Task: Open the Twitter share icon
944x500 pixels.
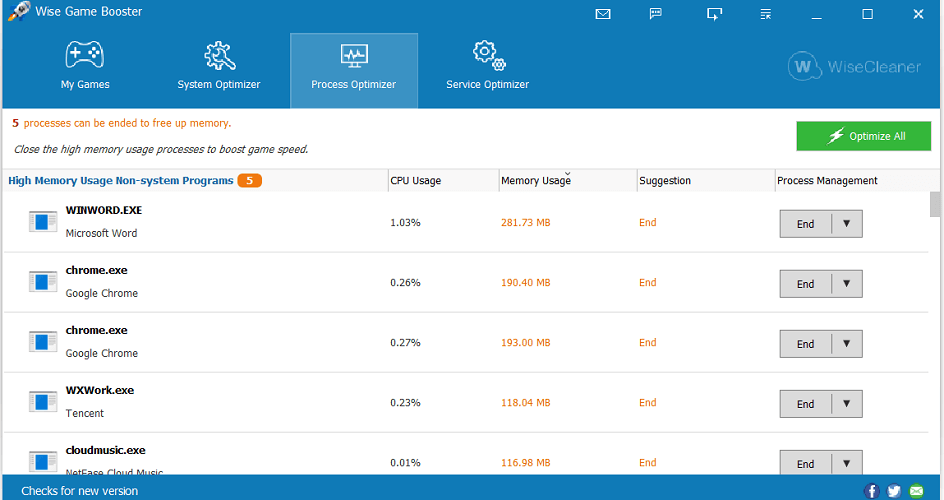Action: (894, 491)
